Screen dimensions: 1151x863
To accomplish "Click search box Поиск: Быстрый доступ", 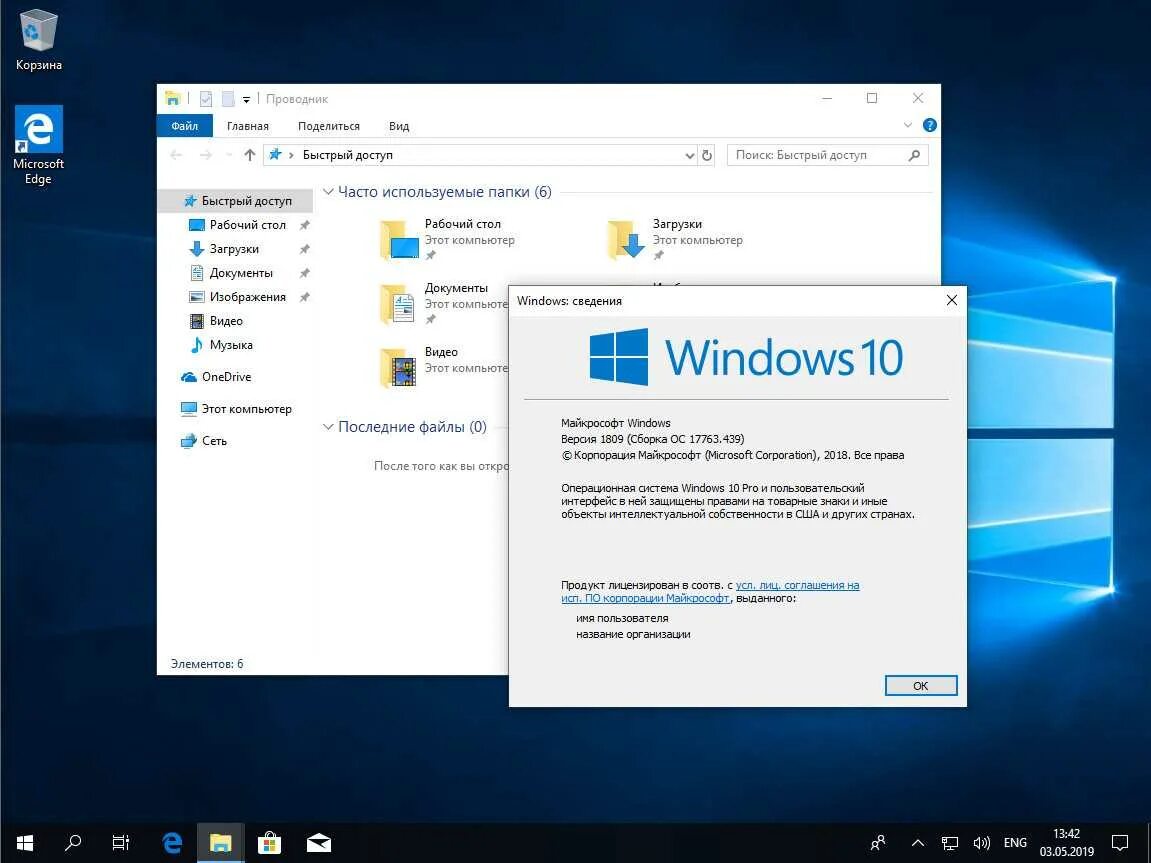I will click(827, 155).
